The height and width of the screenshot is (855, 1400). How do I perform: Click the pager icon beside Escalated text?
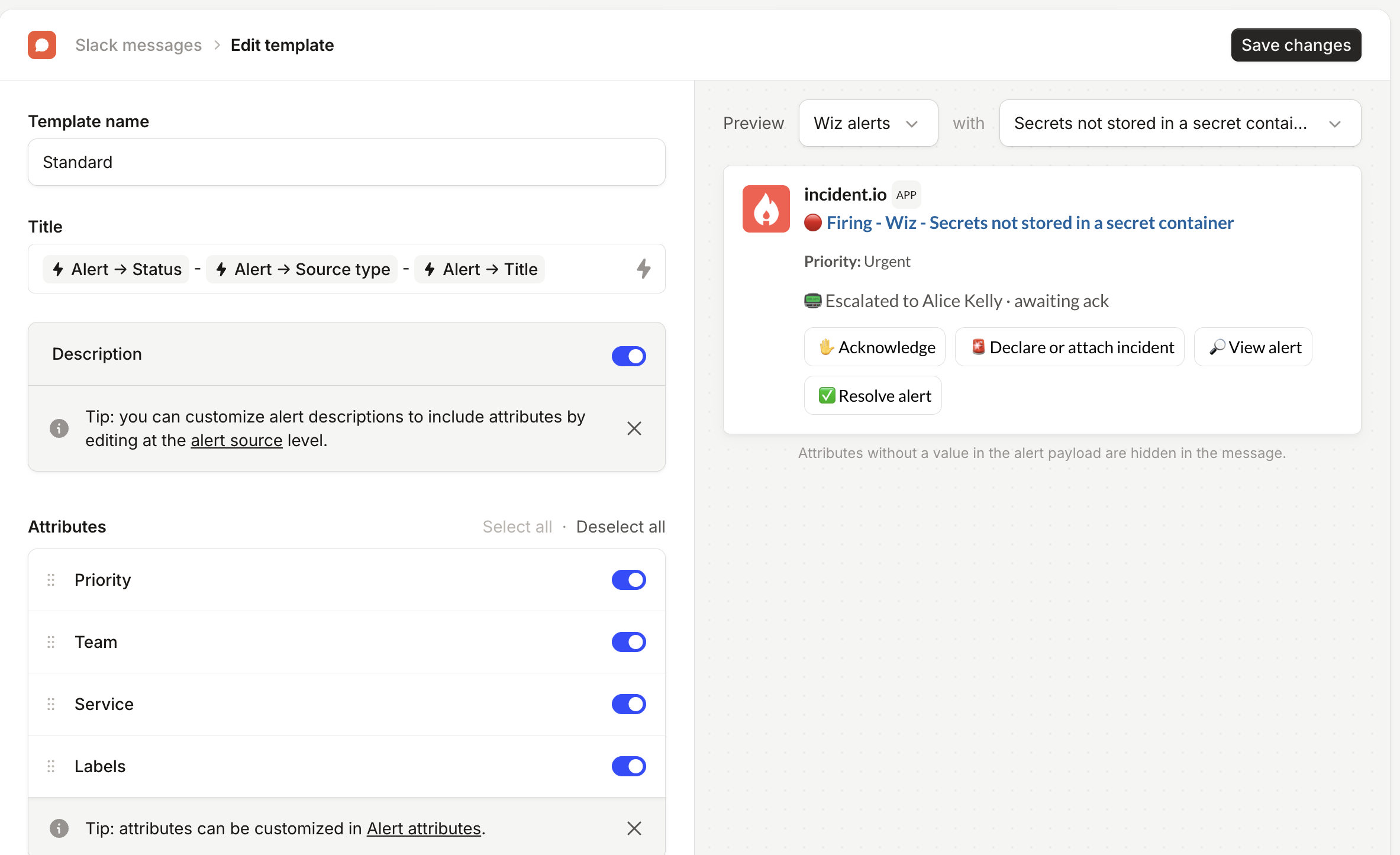813,301
